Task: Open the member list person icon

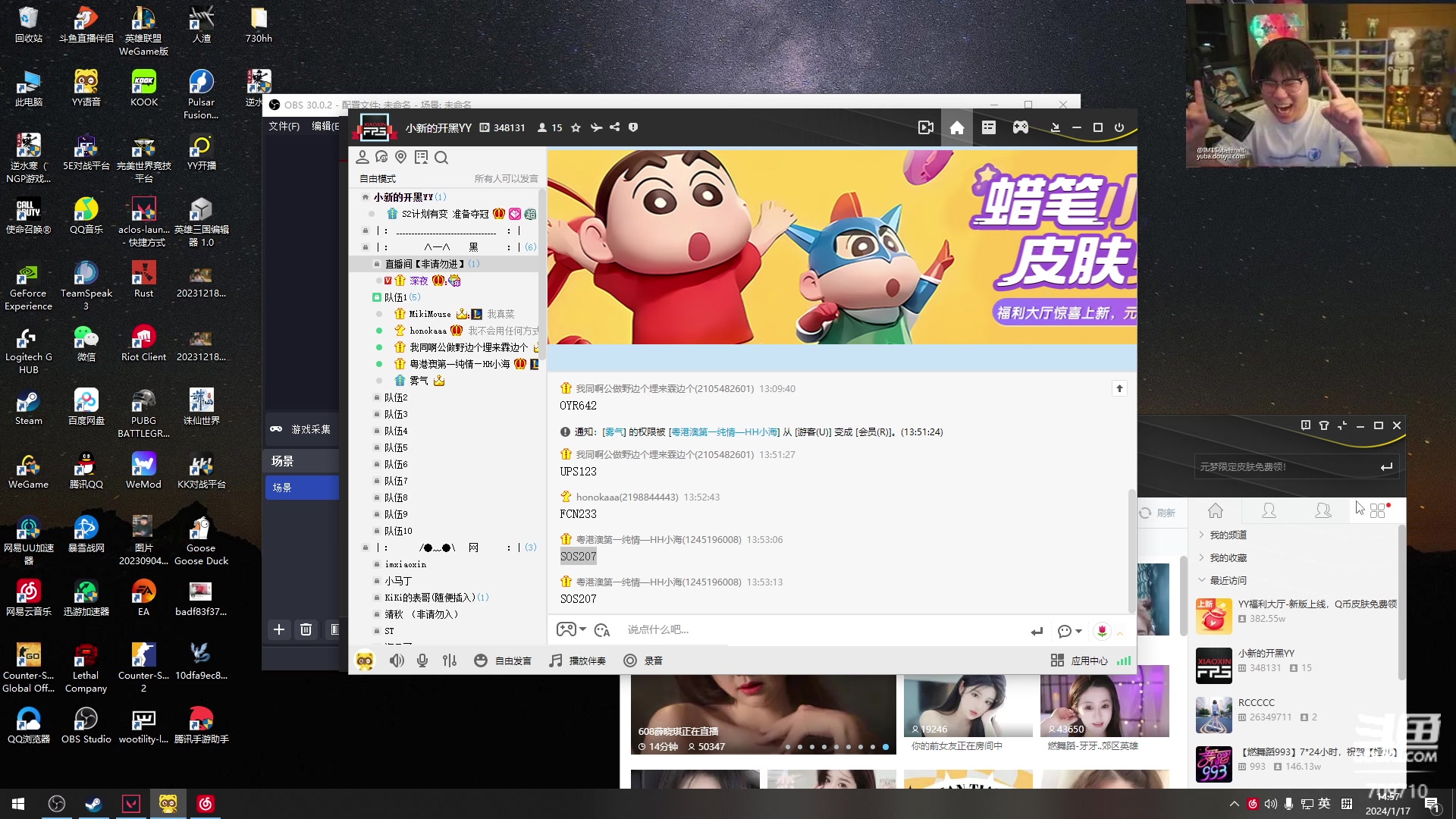Action: pyautogui.click(x=362, y=157)
